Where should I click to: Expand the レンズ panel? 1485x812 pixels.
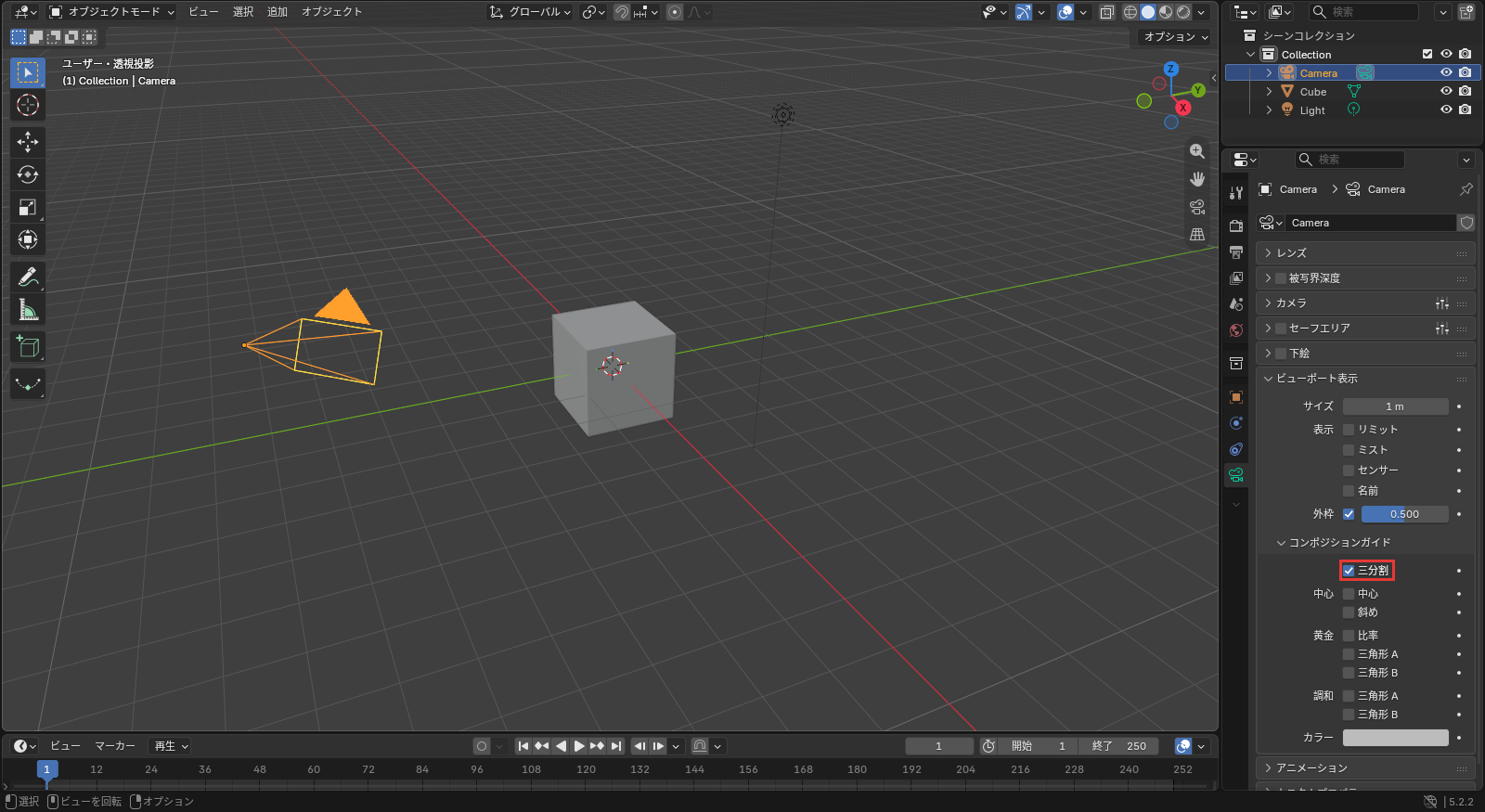(x=1365, y=253)
